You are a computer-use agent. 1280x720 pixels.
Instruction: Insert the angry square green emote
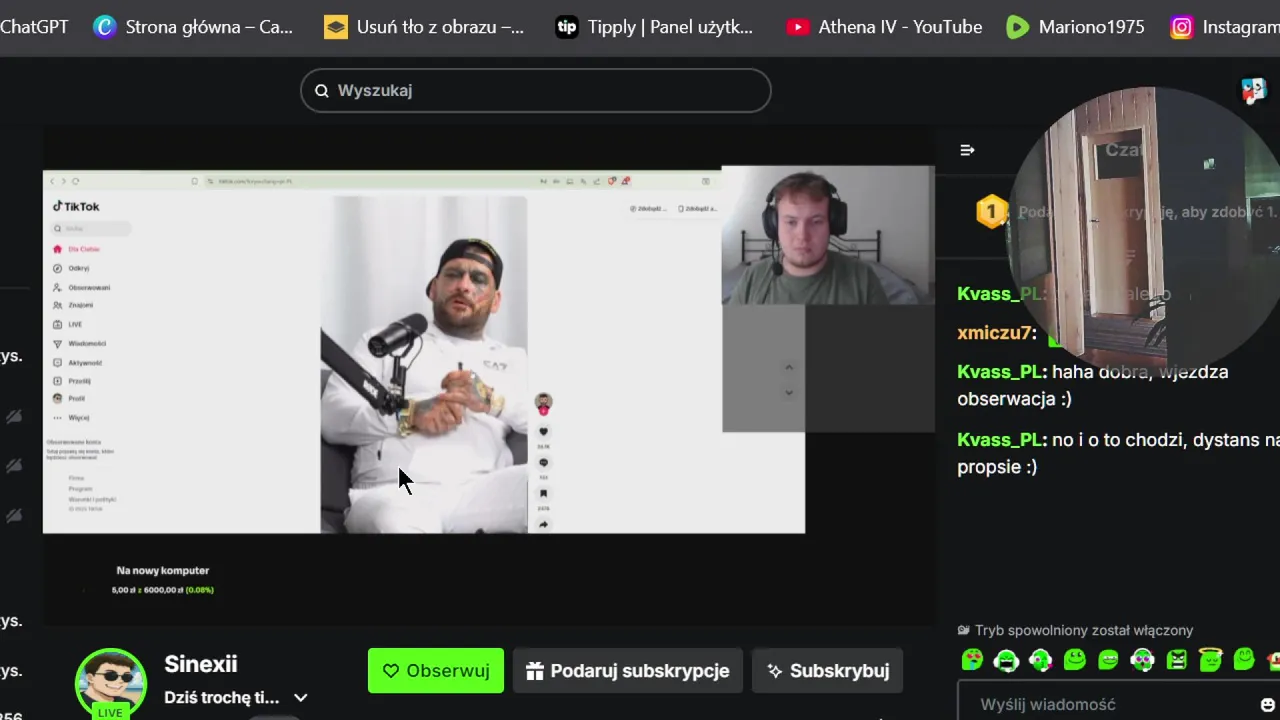click(x=1176, y=660)
